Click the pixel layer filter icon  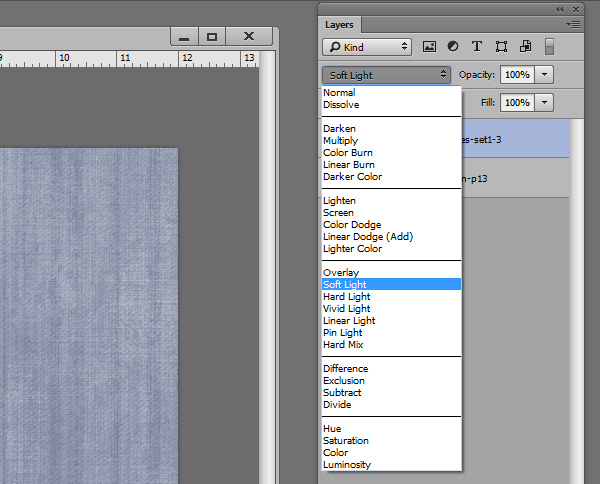(430, 46)
